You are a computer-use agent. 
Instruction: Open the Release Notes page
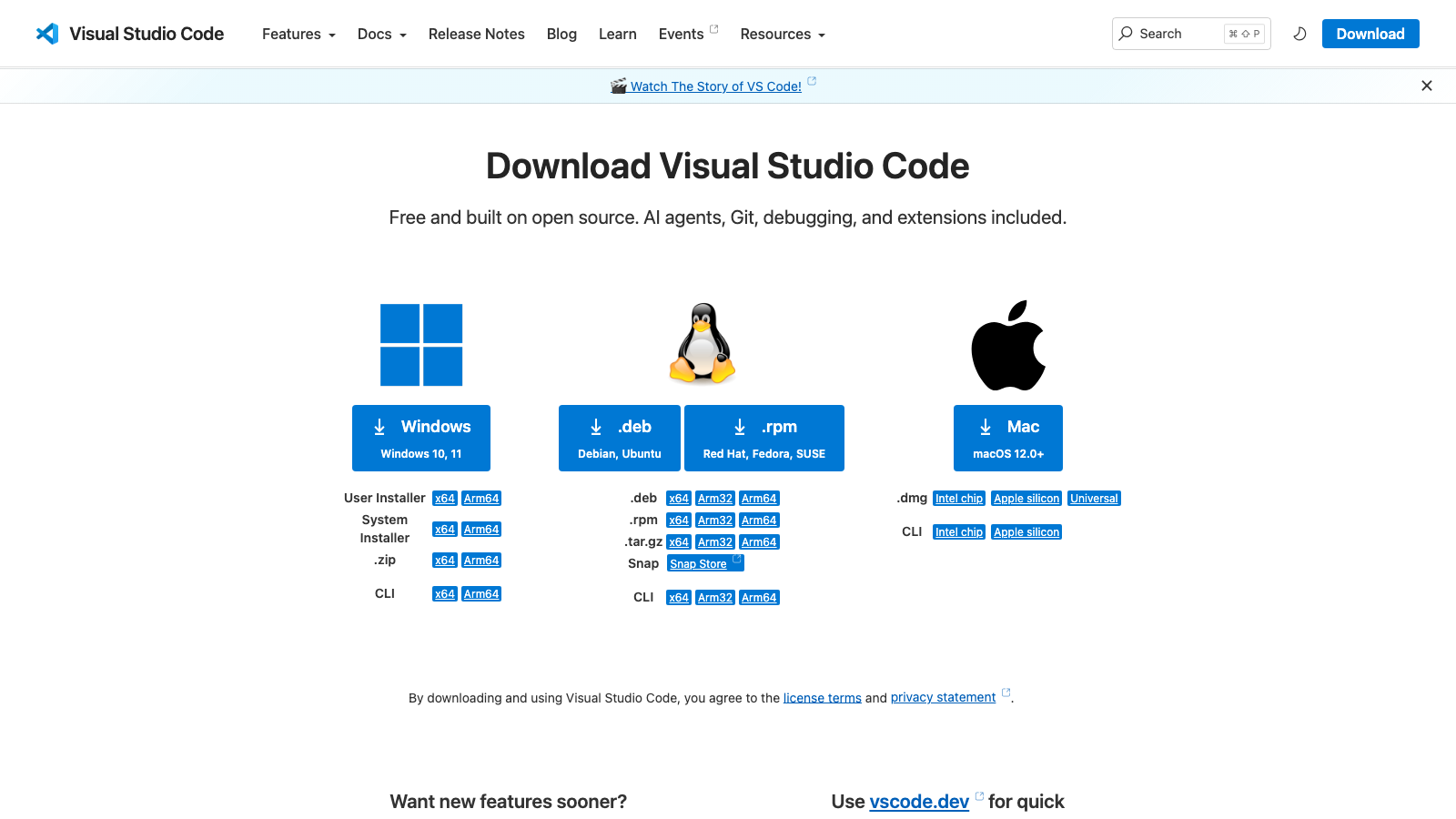tap(477, 34)
